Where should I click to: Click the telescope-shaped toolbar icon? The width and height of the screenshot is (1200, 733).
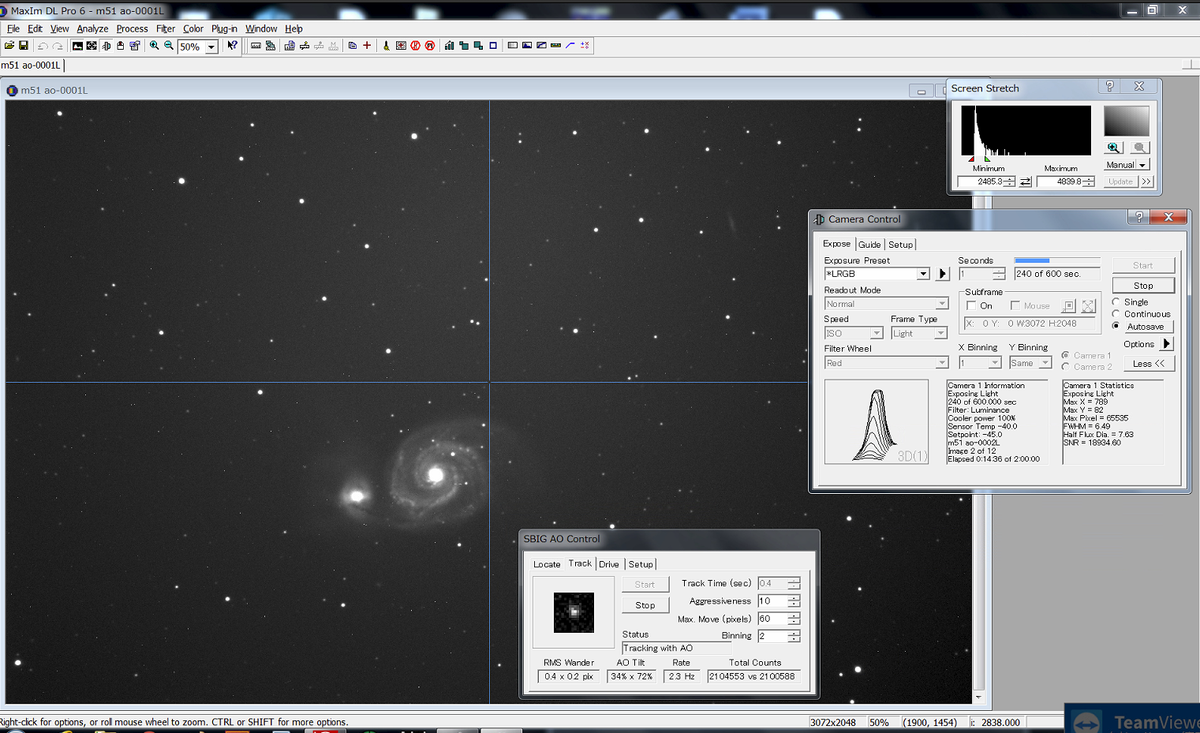[x=386, y=46]
